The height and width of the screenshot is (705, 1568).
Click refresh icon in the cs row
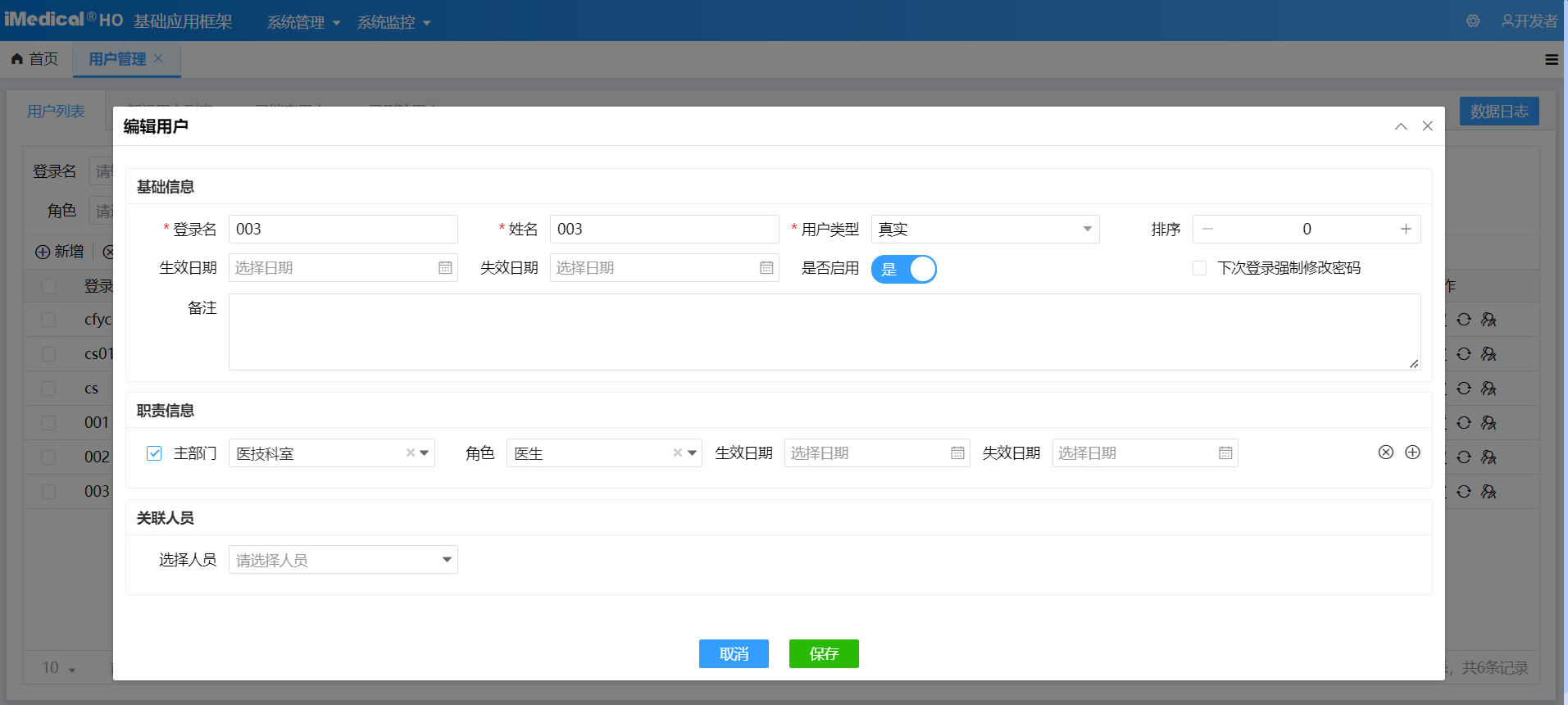point(1464,389)
